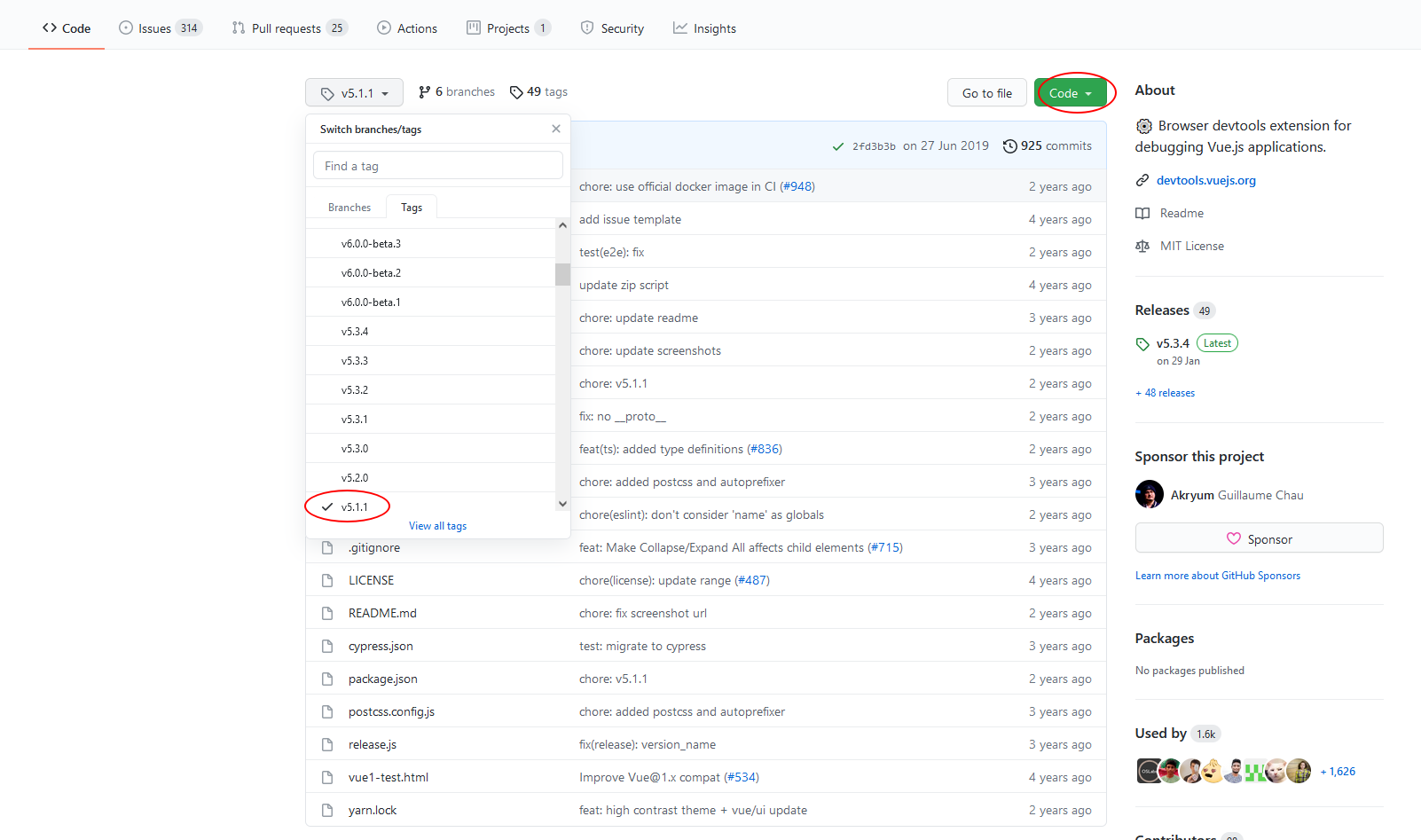Image resolution: width=1421 pixels, height=840 pixels.
Task: Switch to the Branches tab
Action: (348, 207)
